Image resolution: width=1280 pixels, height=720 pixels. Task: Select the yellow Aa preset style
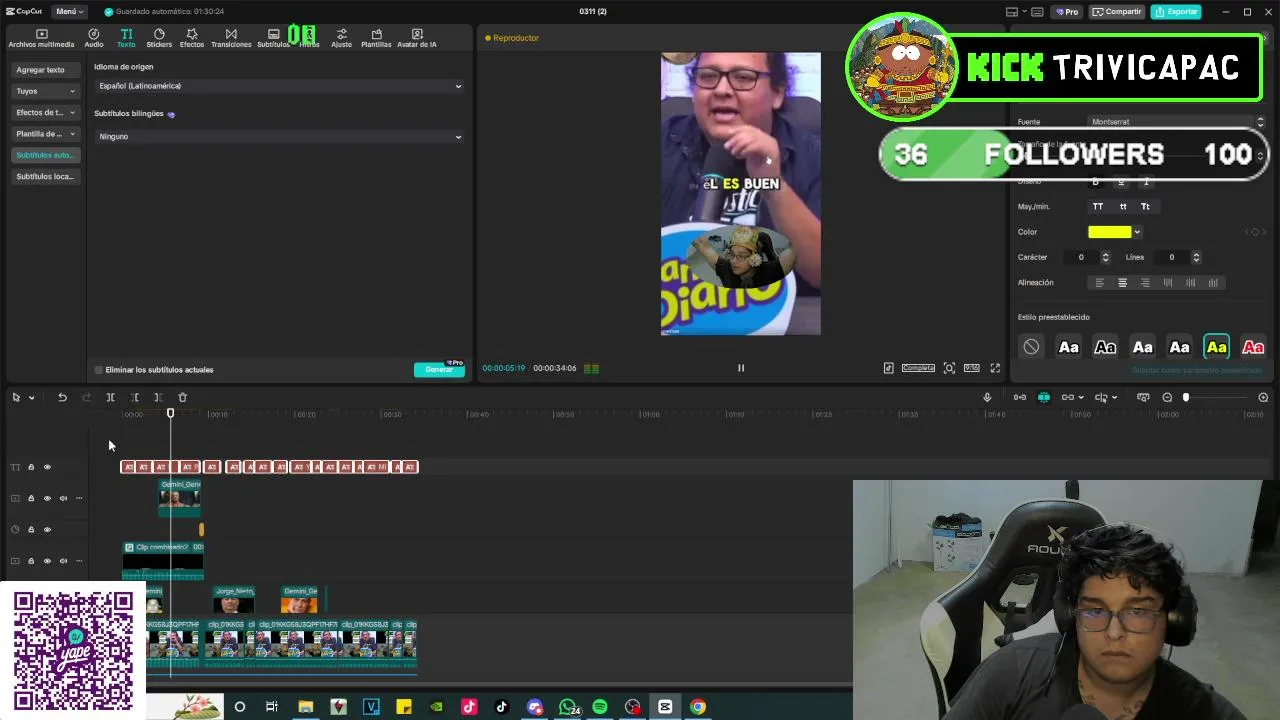coord(1216,347)
